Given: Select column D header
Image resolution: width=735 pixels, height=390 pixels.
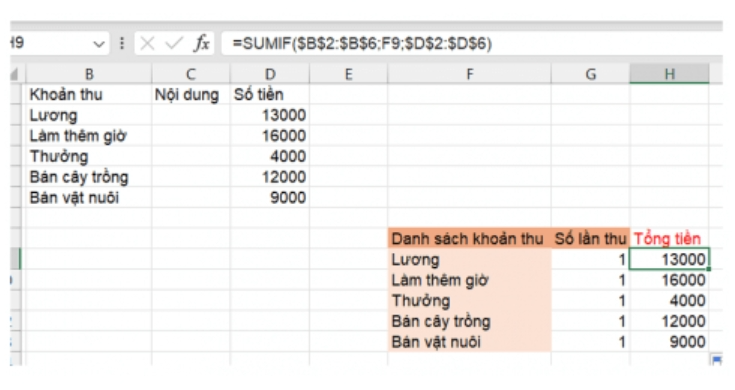Looking at the screenshot, I should click(270, 74).
